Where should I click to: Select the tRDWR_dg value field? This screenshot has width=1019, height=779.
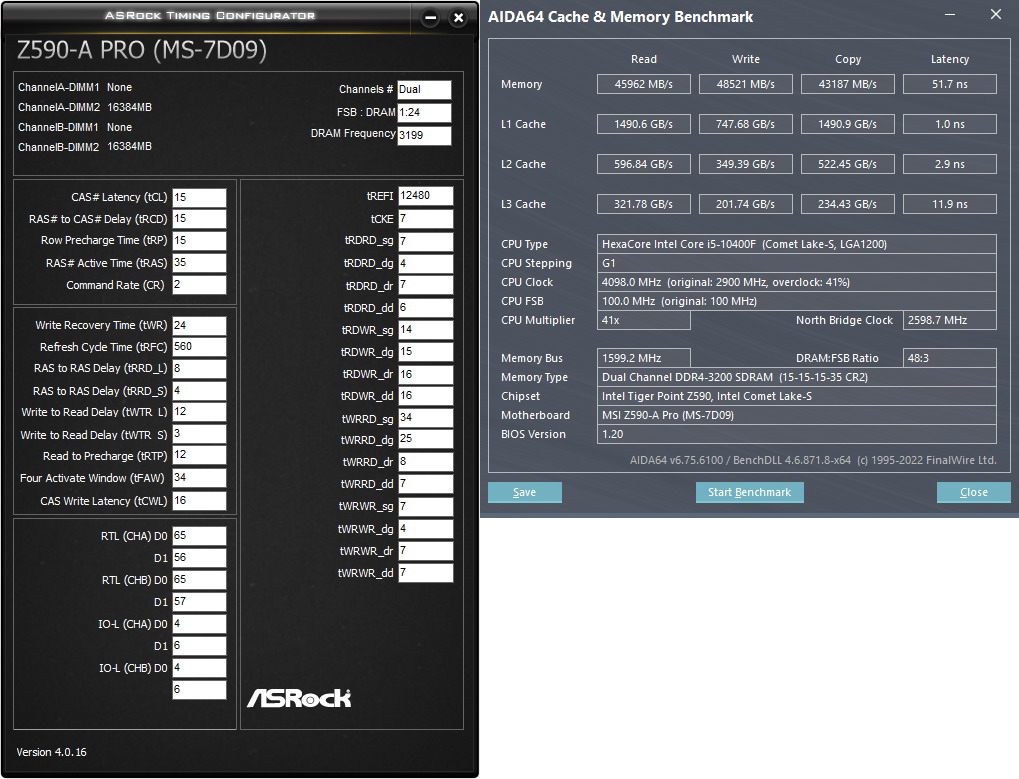tap(426, 351)
